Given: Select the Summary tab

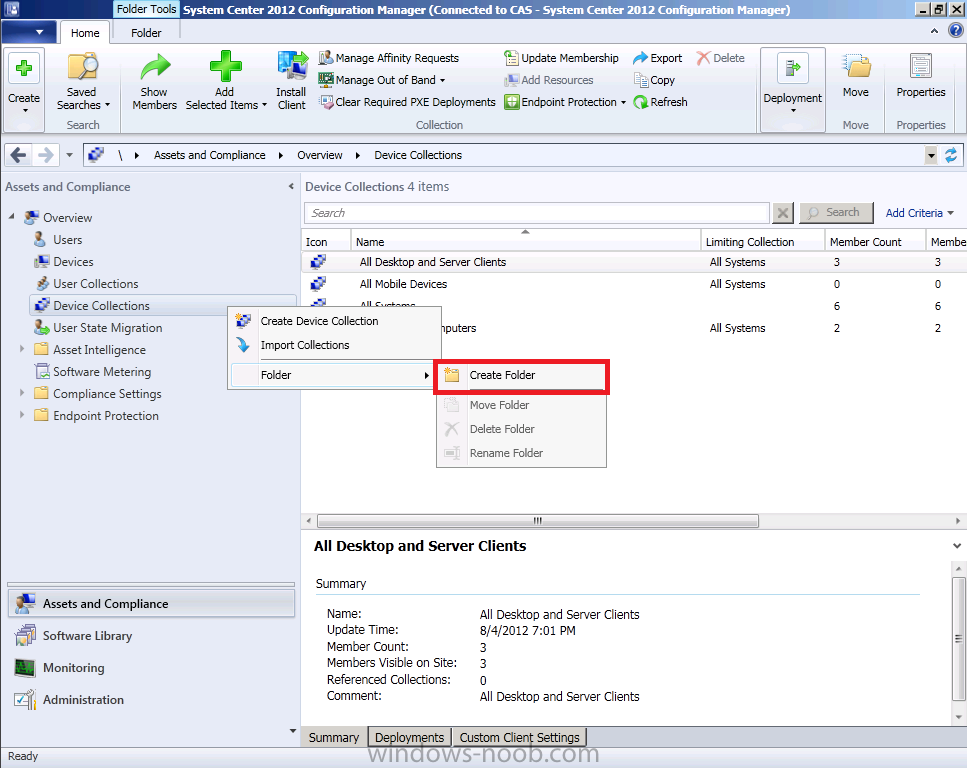Looking at the screenshot, I should tap(334, 737).
